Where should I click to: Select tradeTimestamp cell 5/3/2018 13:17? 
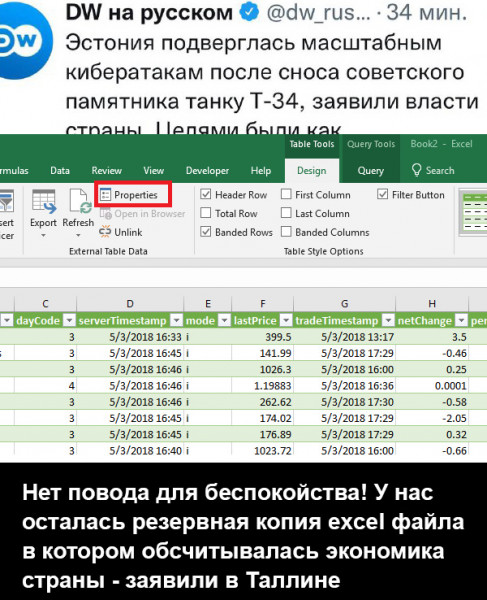(344, 337)
